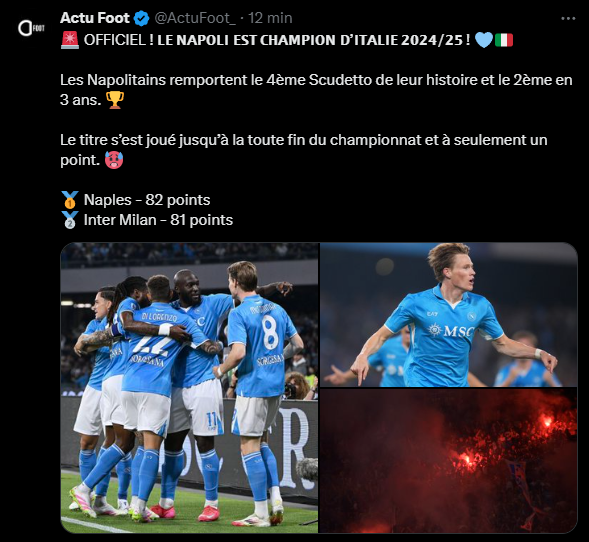Click the red siren emoji
This screenshot has height=542, width=589.
click(69, 40)
